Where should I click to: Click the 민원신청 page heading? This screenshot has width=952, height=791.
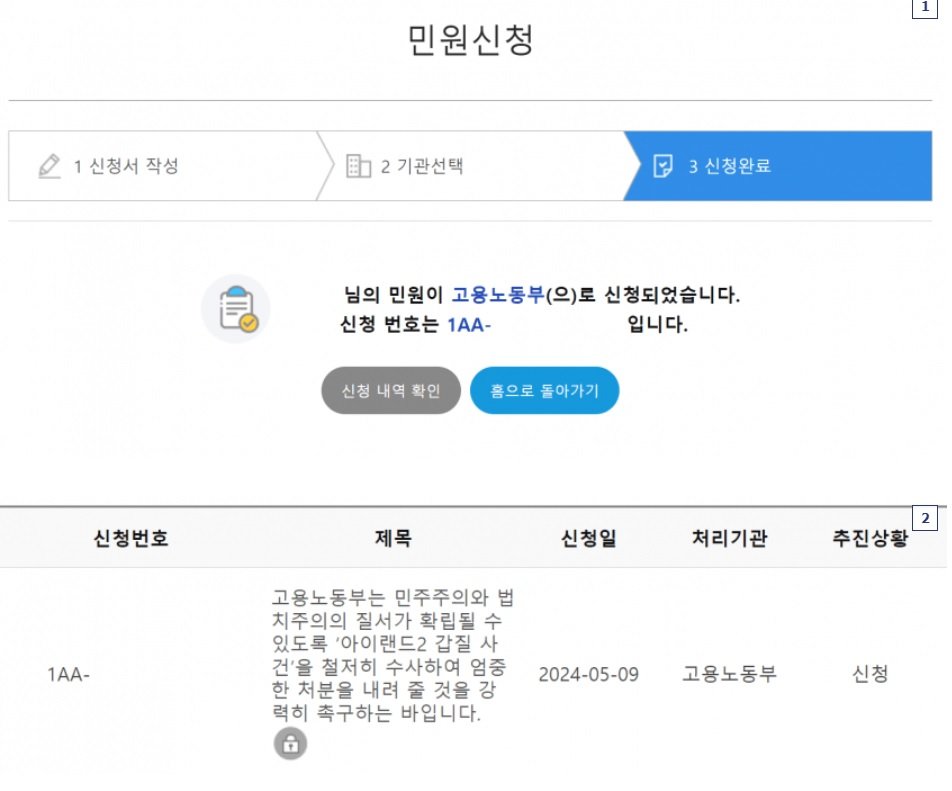tap(472, 41)
